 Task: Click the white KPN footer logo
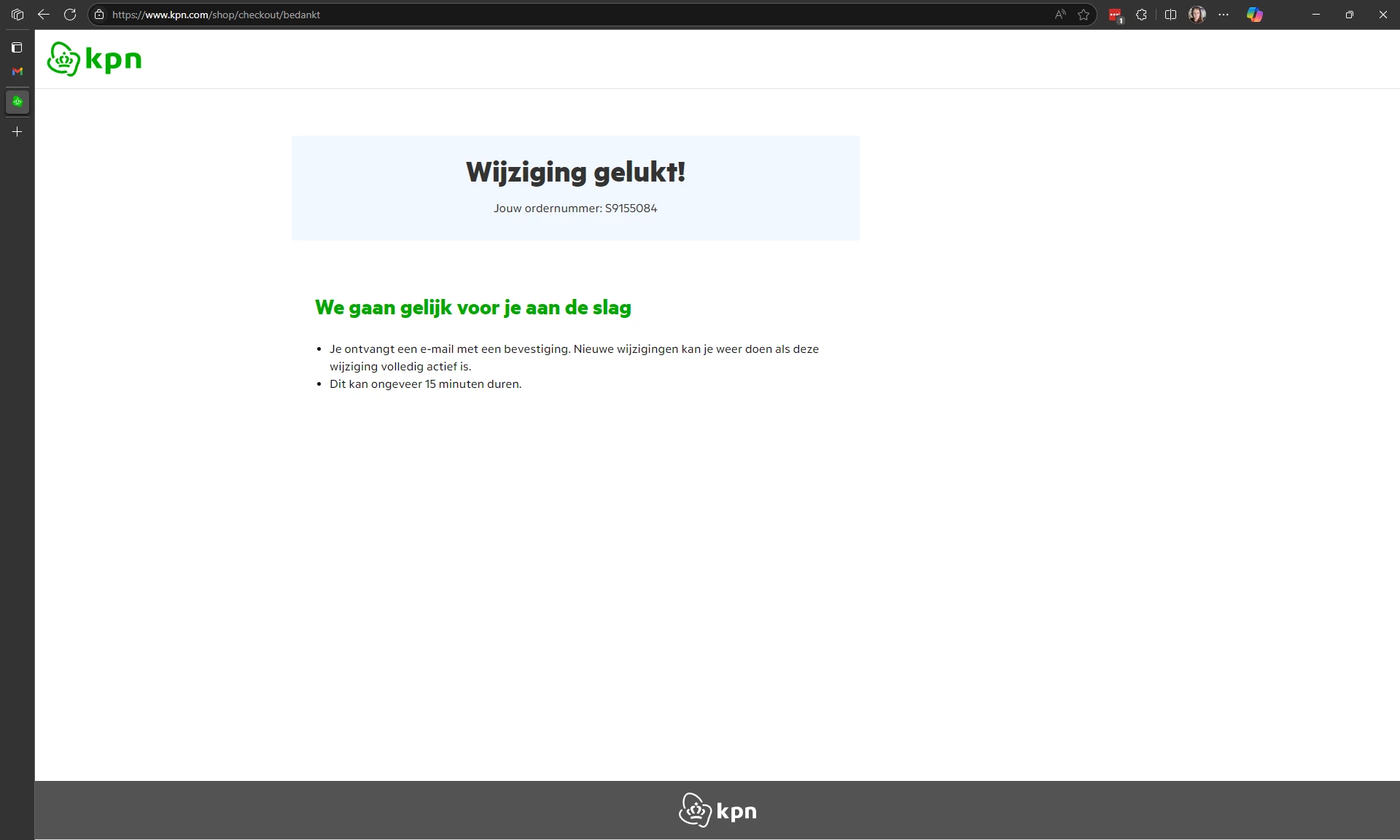coord(717,810)
